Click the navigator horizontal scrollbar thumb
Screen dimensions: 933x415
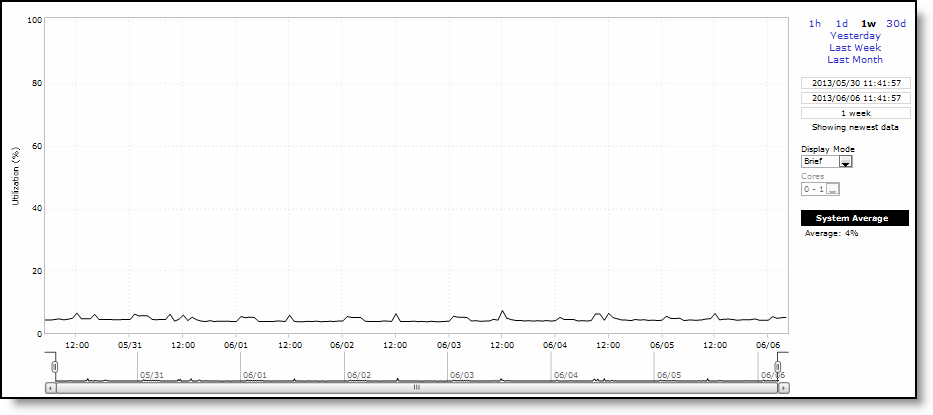click(x=417, y=388)
